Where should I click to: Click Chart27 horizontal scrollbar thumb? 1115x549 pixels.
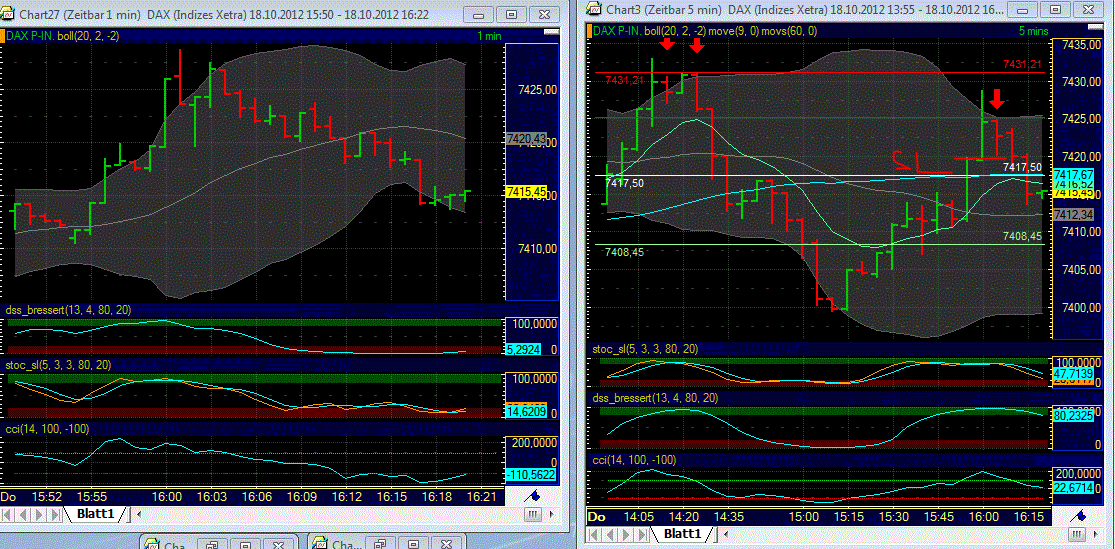[534, 513]
